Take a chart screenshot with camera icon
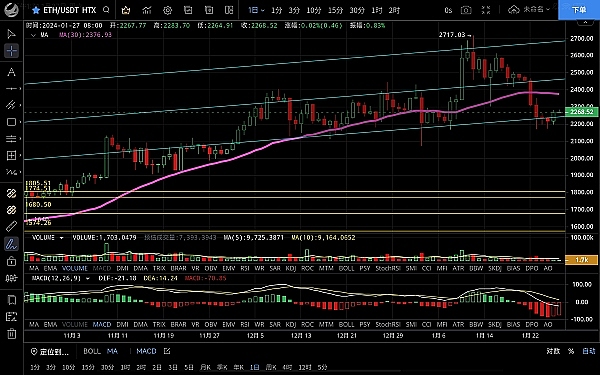The image size is (600, 375). (466, 10)
